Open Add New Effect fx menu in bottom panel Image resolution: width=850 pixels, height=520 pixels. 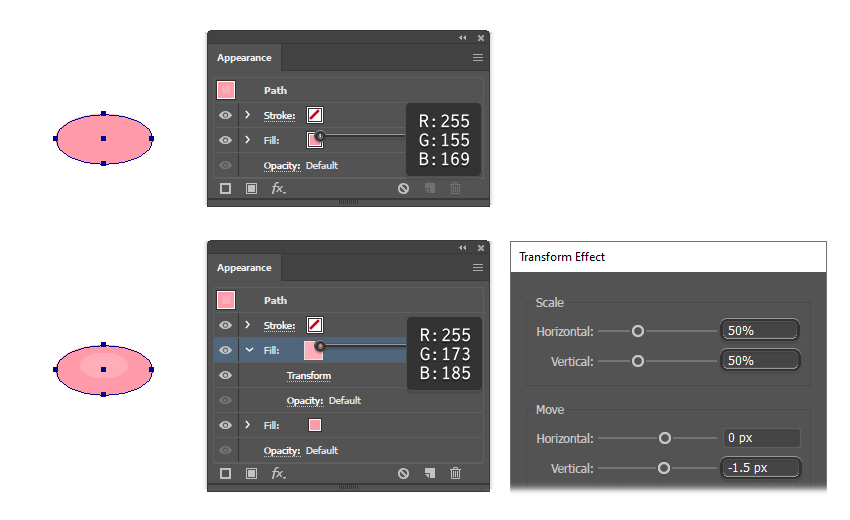tap(279, 473)
